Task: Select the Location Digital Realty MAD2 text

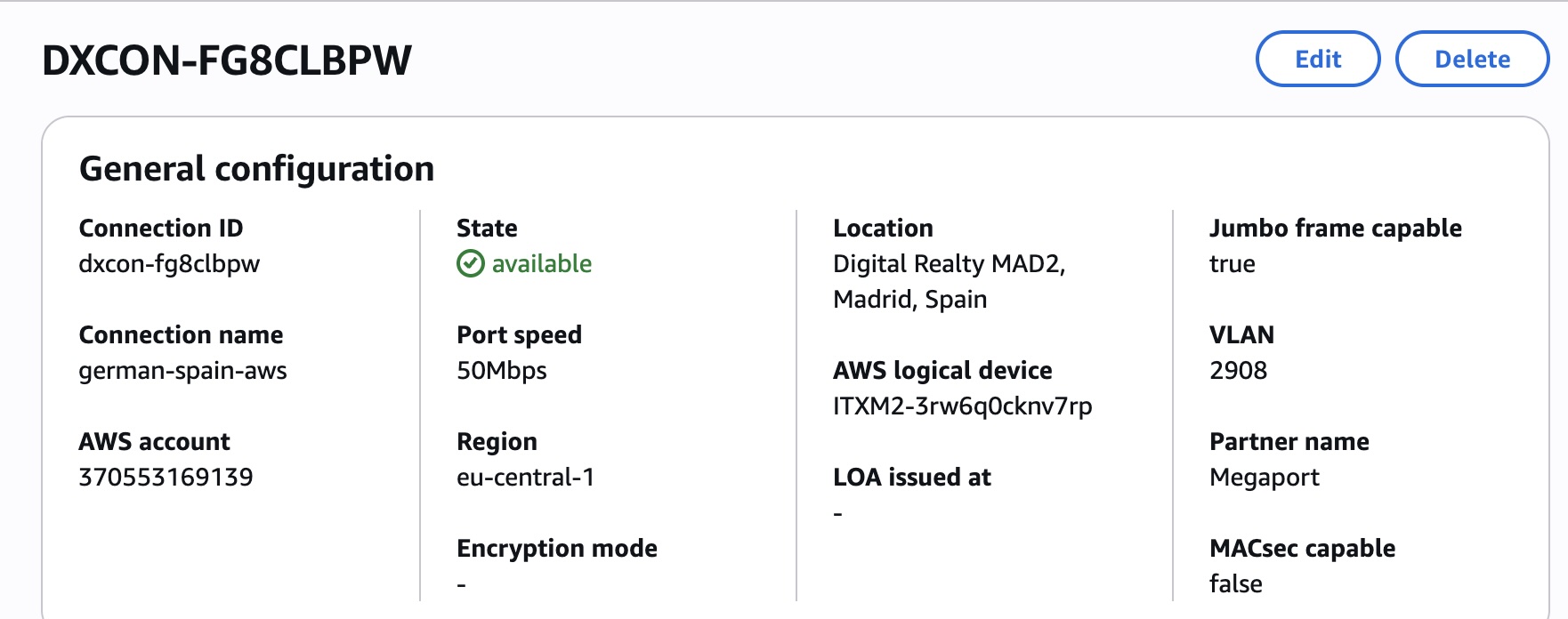Action: pos(949,263)
